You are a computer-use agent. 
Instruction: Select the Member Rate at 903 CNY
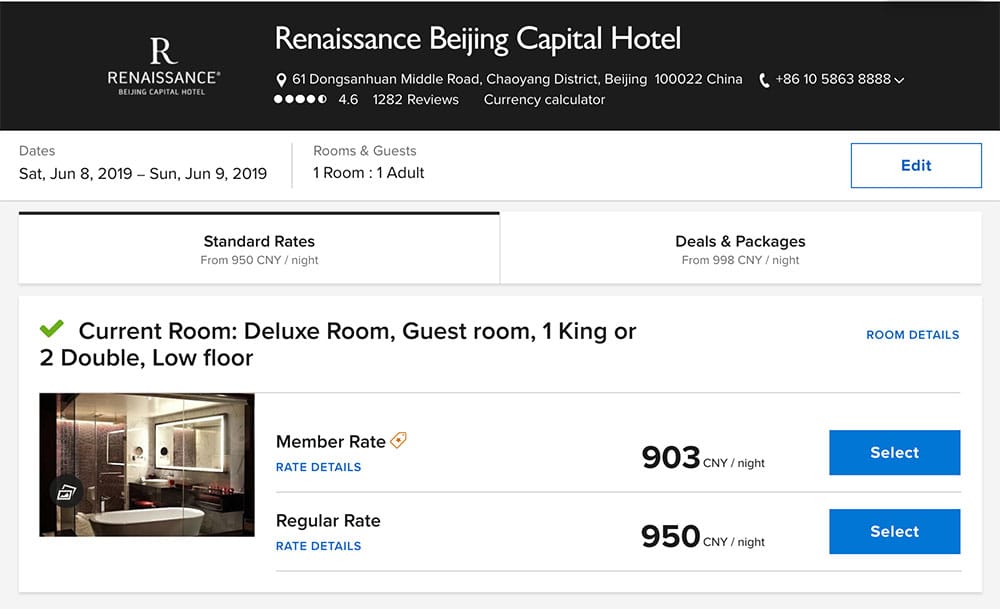[x=893, y=452]
